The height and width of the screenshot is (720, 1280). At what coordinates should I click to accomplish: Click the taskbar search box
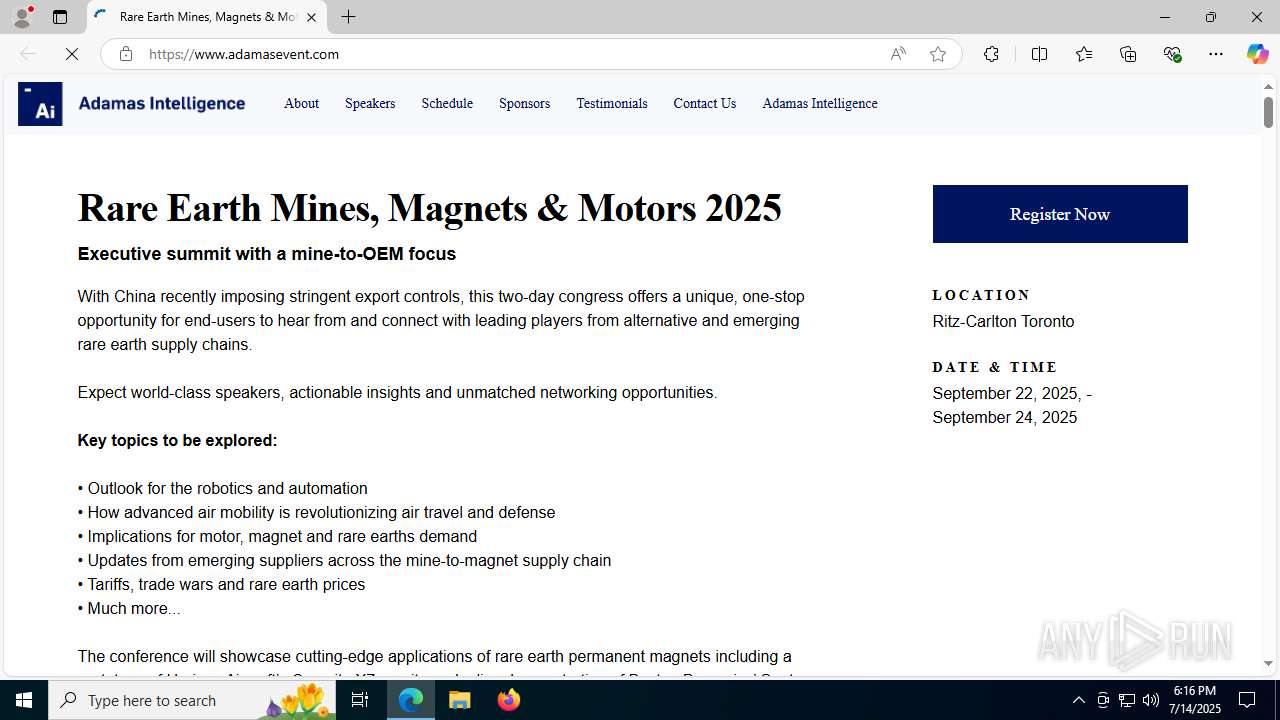point(192,700)
